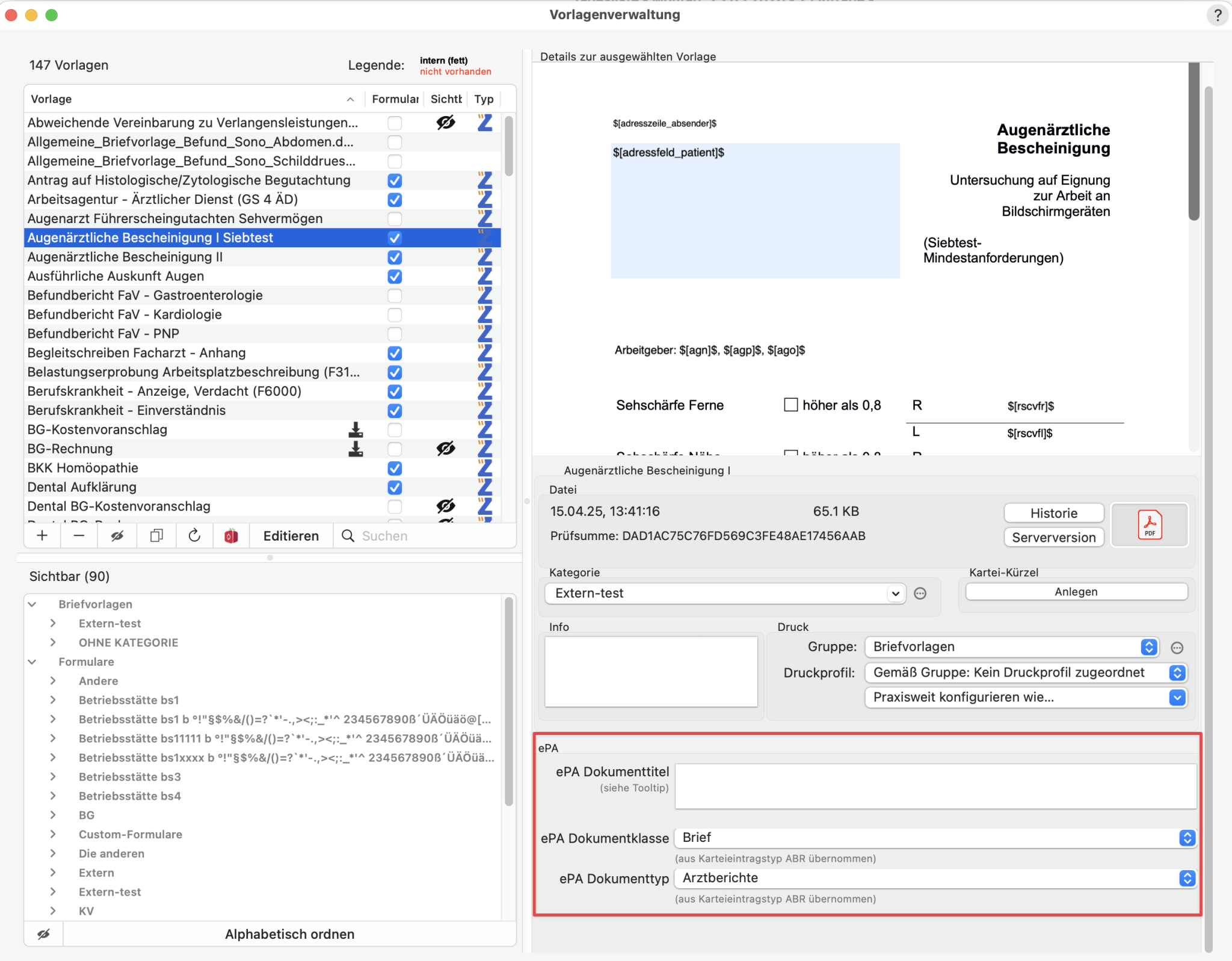Toggle hidden-eye icon on Dental BG-Kostenvoranschlag
Screen dimensions: 1232x961
446,506
